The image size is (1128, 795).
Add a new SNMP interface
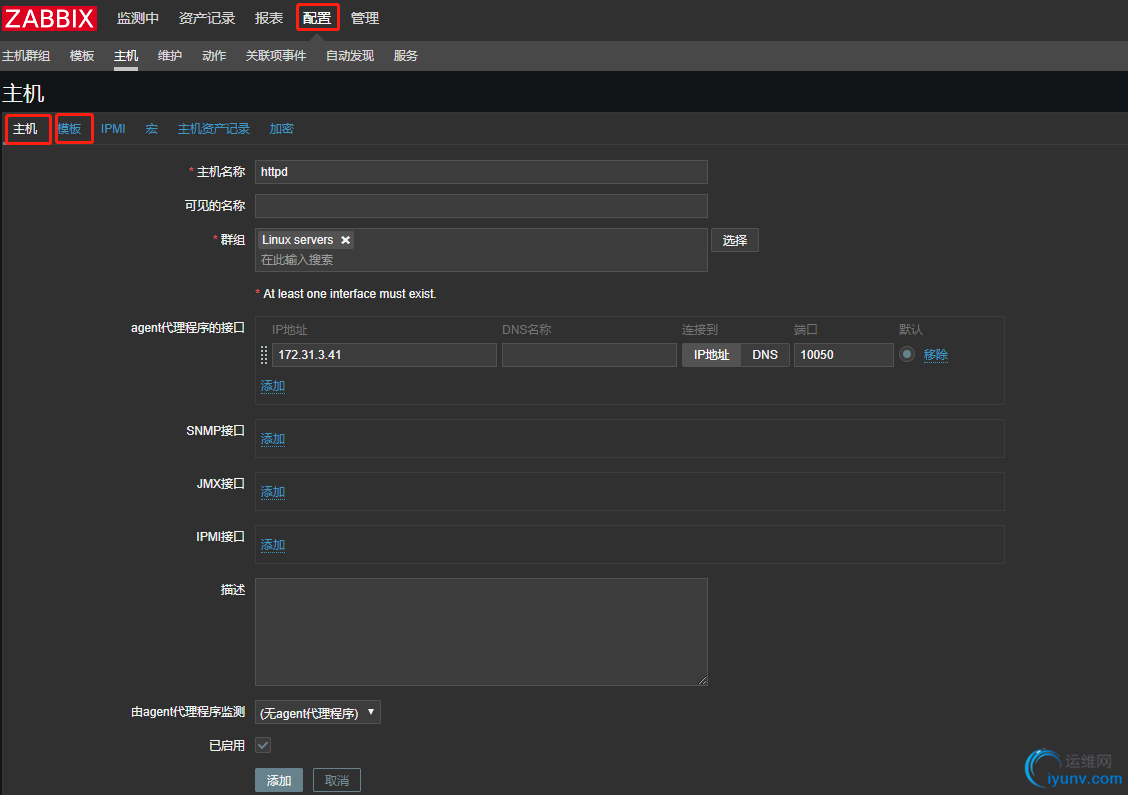coord(273,439)
